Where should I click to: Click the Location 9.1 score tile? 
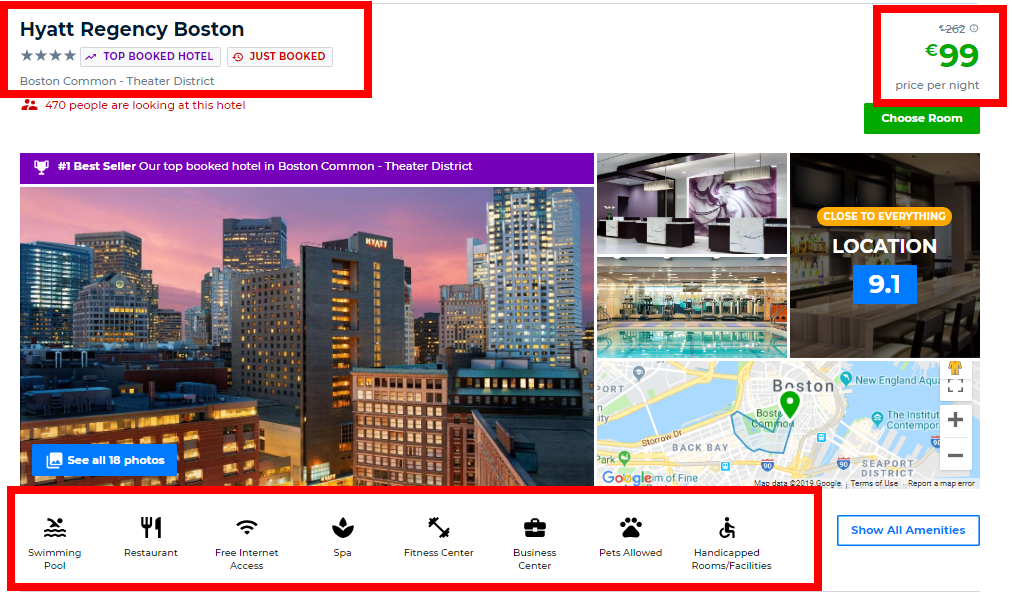[x=885, y=256]
